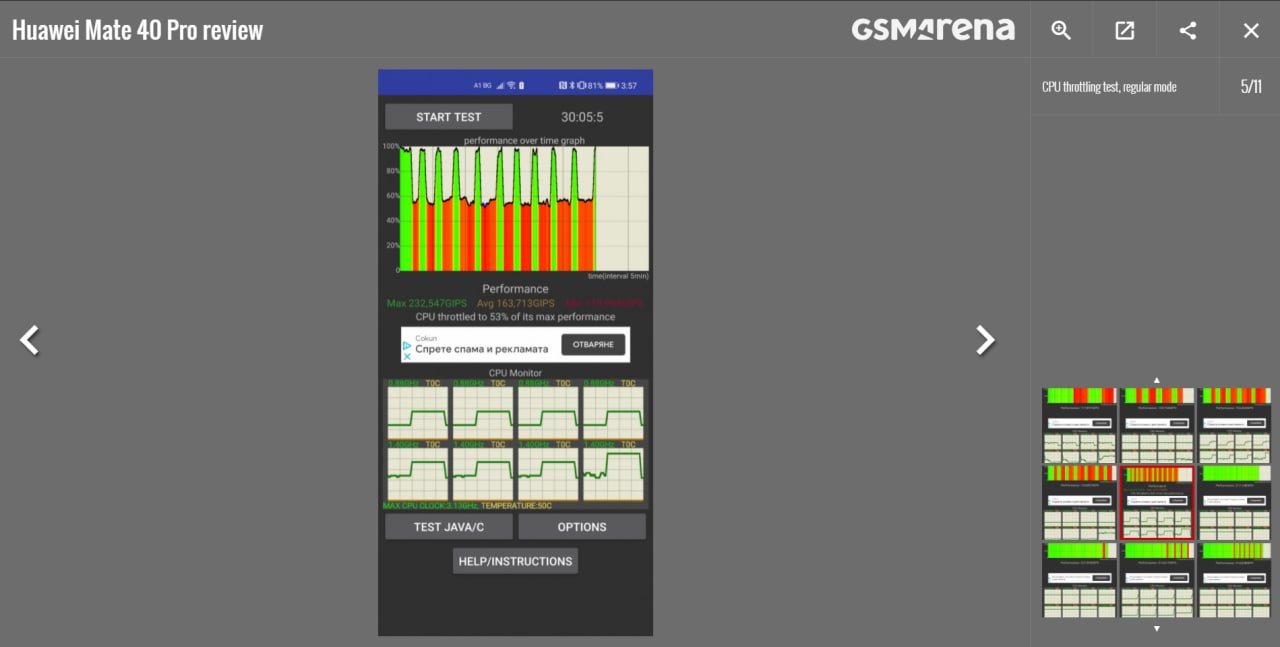Open the middle thumbnail in the top row
1280x647 pixels.
point(1157,426)
